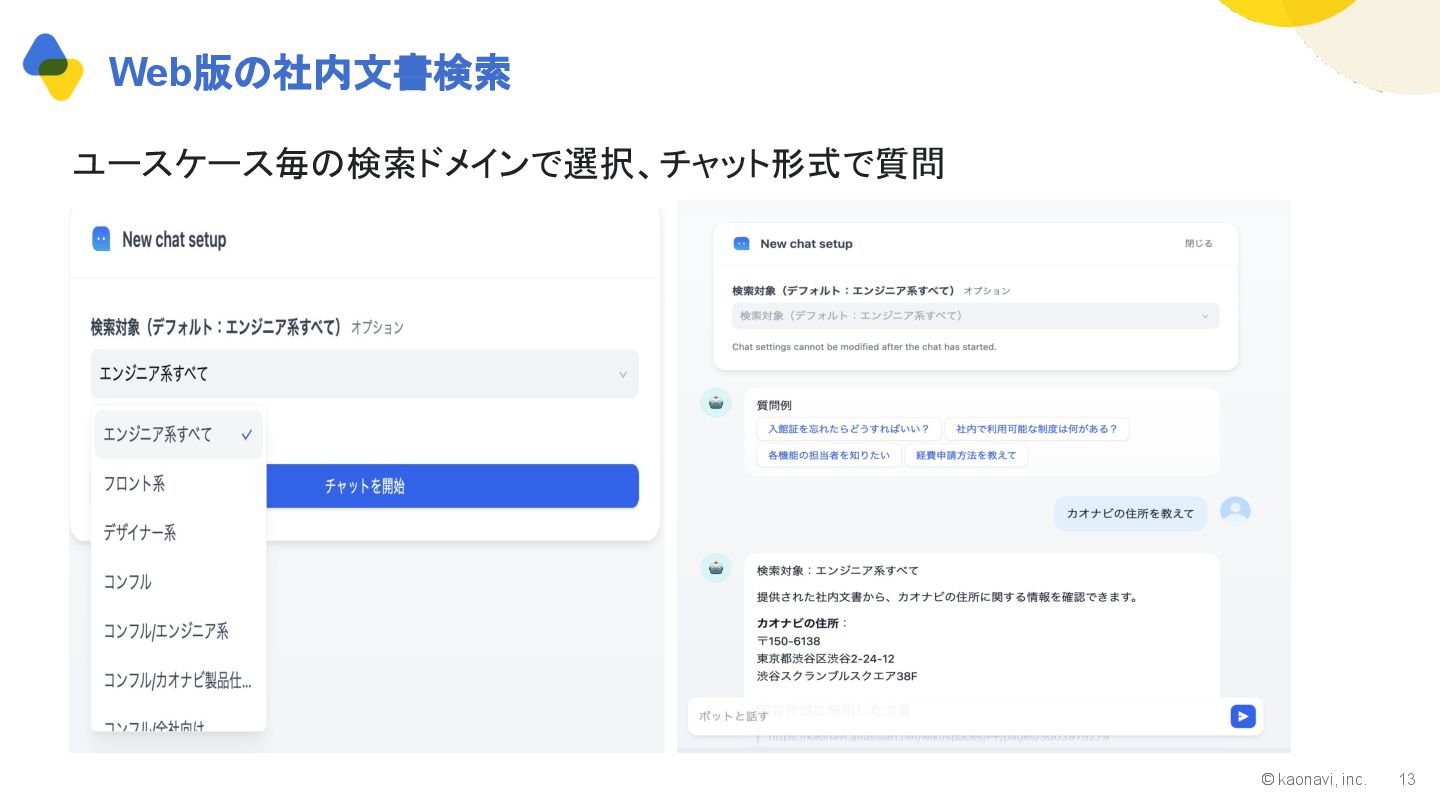The image size is (1440, 810).
Task: Expand the エンジニア系すべて search target dropdown
Action: [x=364, y=374]
